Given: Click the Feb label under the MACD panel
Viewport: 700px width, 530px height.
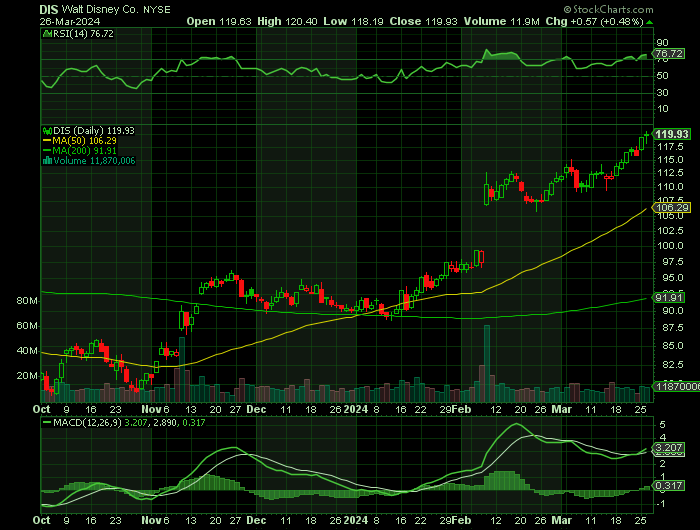Looking at the screenshot, I should pos(462,520).
